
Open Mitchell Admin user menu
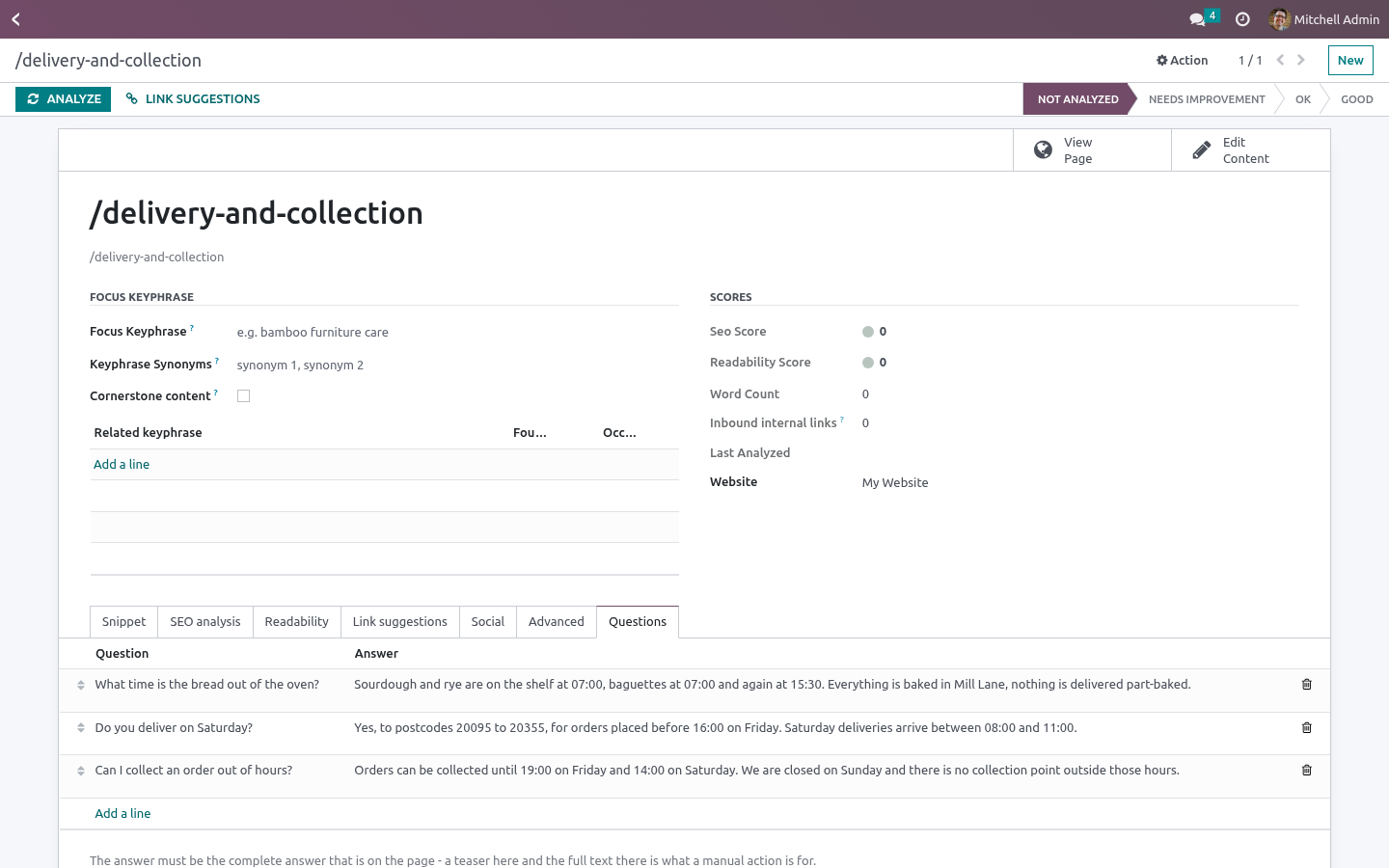click(x=1324, y=19)
